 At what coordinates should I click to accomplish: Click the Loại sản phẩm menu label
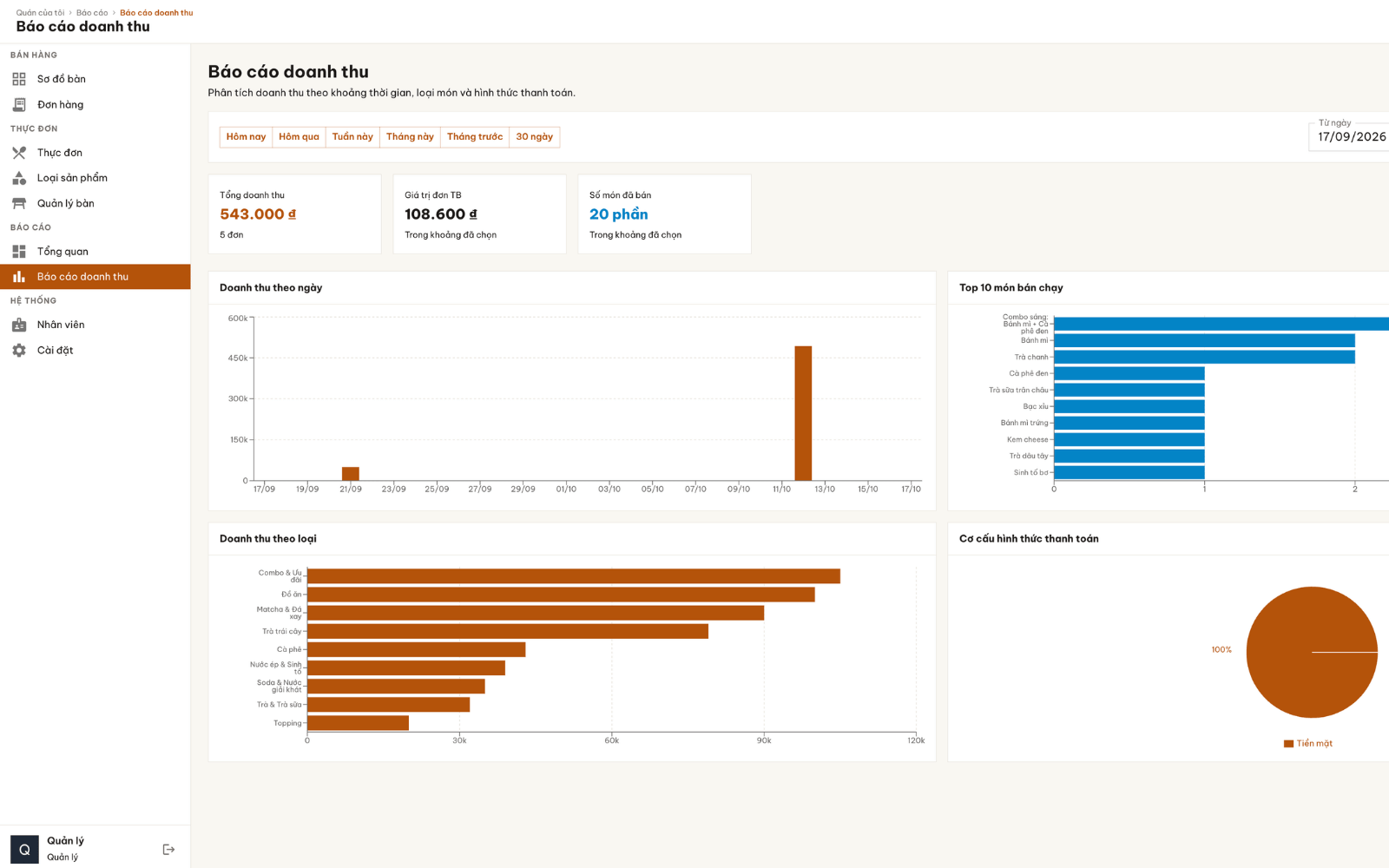(x=72, y=178)
